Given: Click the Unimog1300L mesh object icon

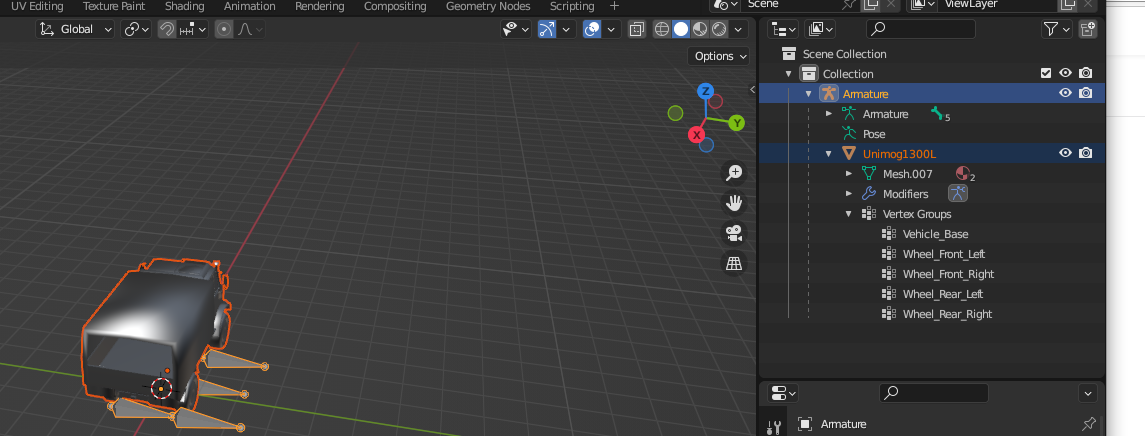Looking at the screenshot, I should click(x=849, y=153).
